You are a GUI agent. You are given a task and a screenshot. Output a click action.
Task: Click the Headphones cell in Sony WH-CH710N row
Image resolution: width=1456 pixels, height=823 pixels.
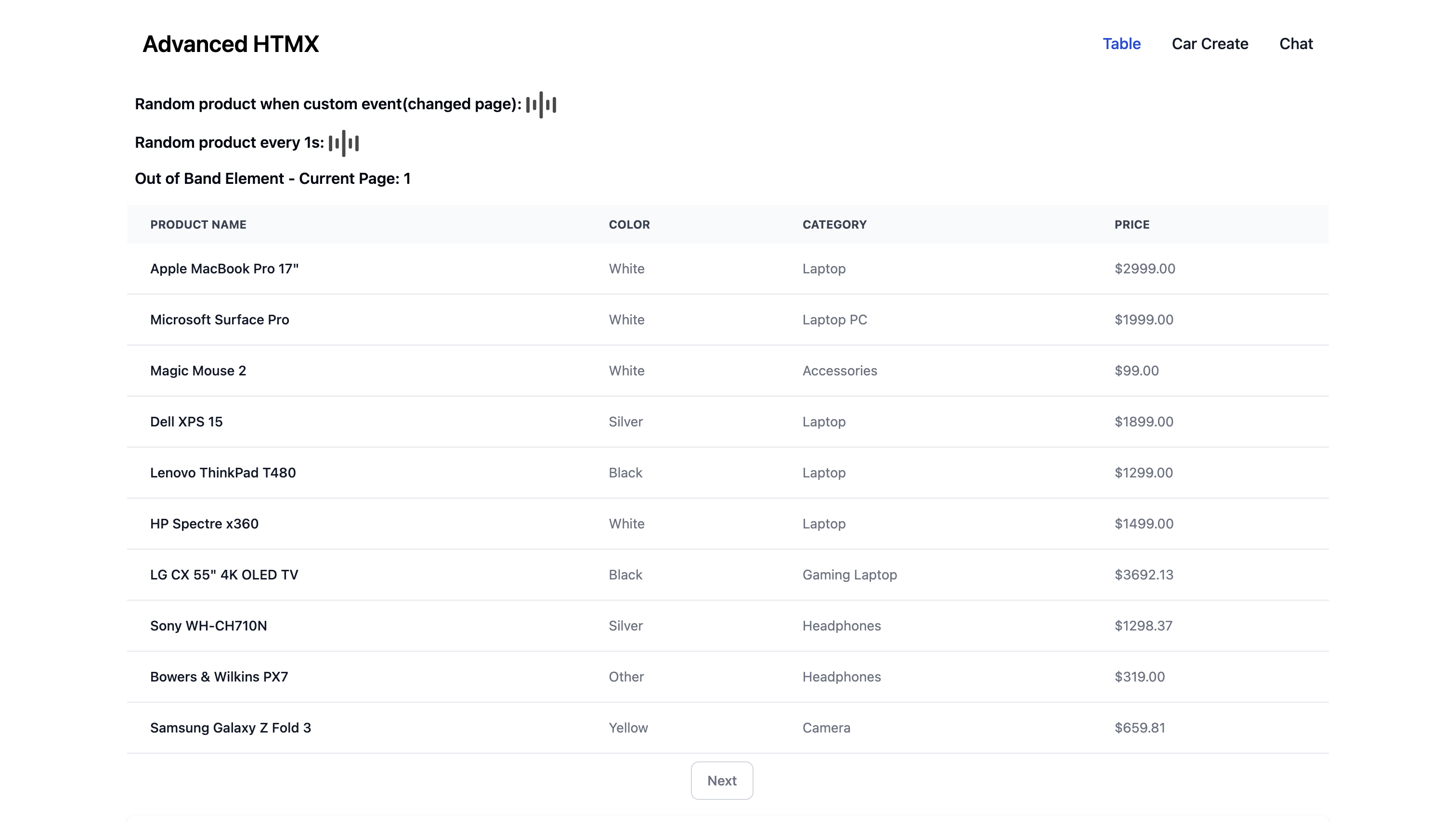(841, 625)
